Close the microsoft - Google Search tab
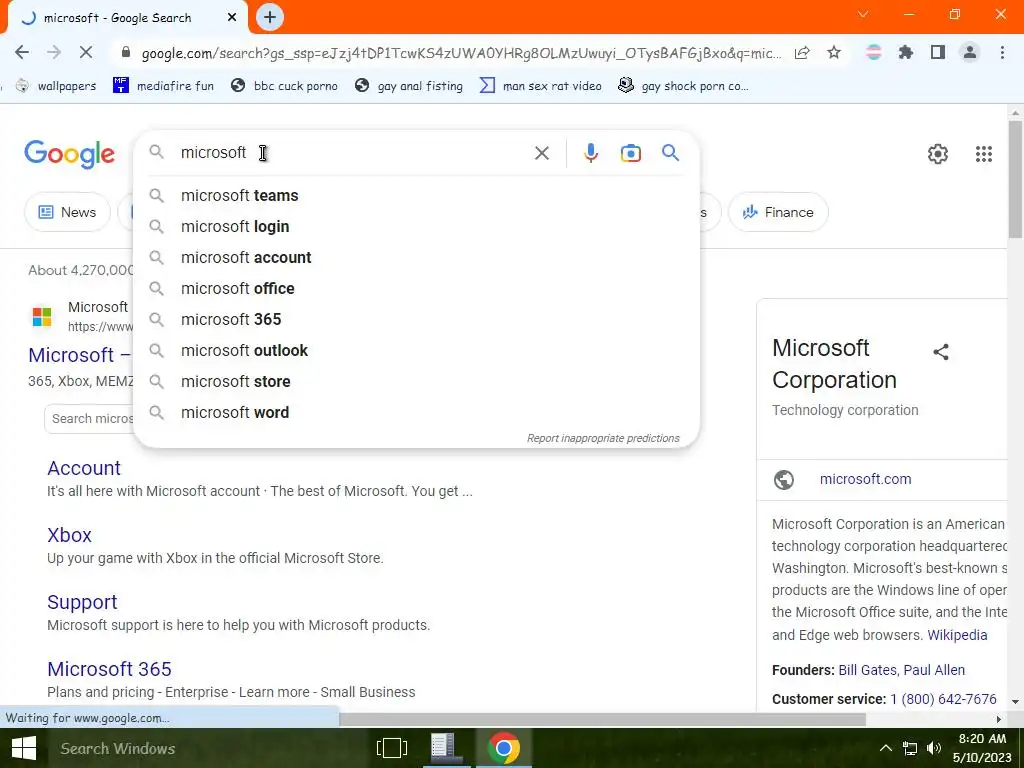 pyautogui.click(x=232, y=18)
